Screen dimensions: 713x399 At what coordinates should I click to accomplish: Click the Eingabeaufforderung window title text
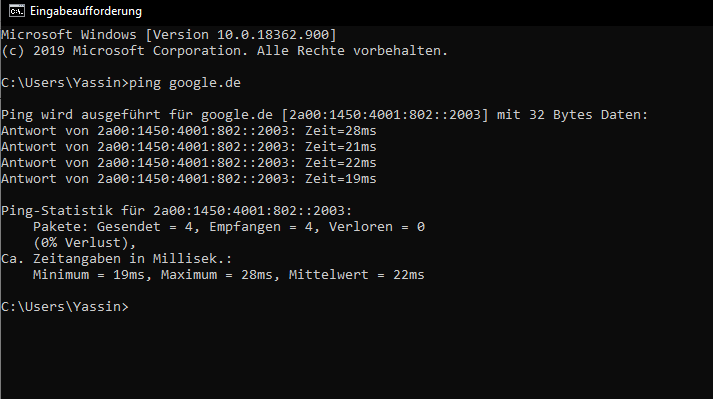point(86,11)
